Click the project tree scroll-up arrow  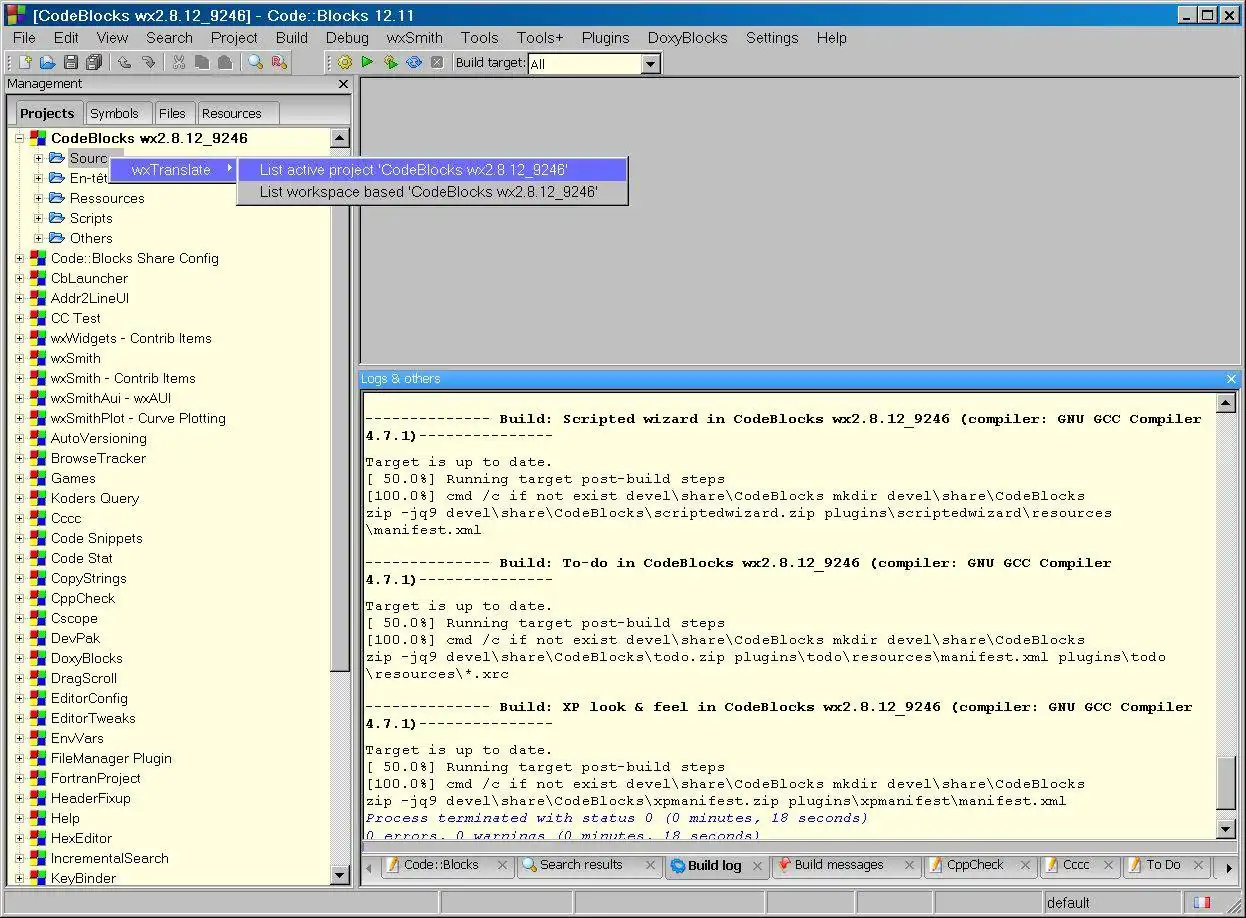339,139
